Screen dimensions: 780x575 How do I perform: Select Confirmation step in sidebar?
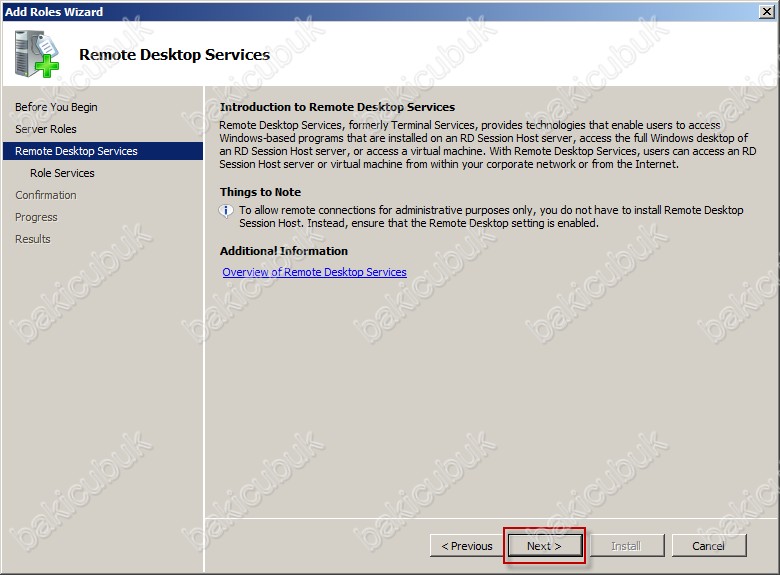pos(46,195)
